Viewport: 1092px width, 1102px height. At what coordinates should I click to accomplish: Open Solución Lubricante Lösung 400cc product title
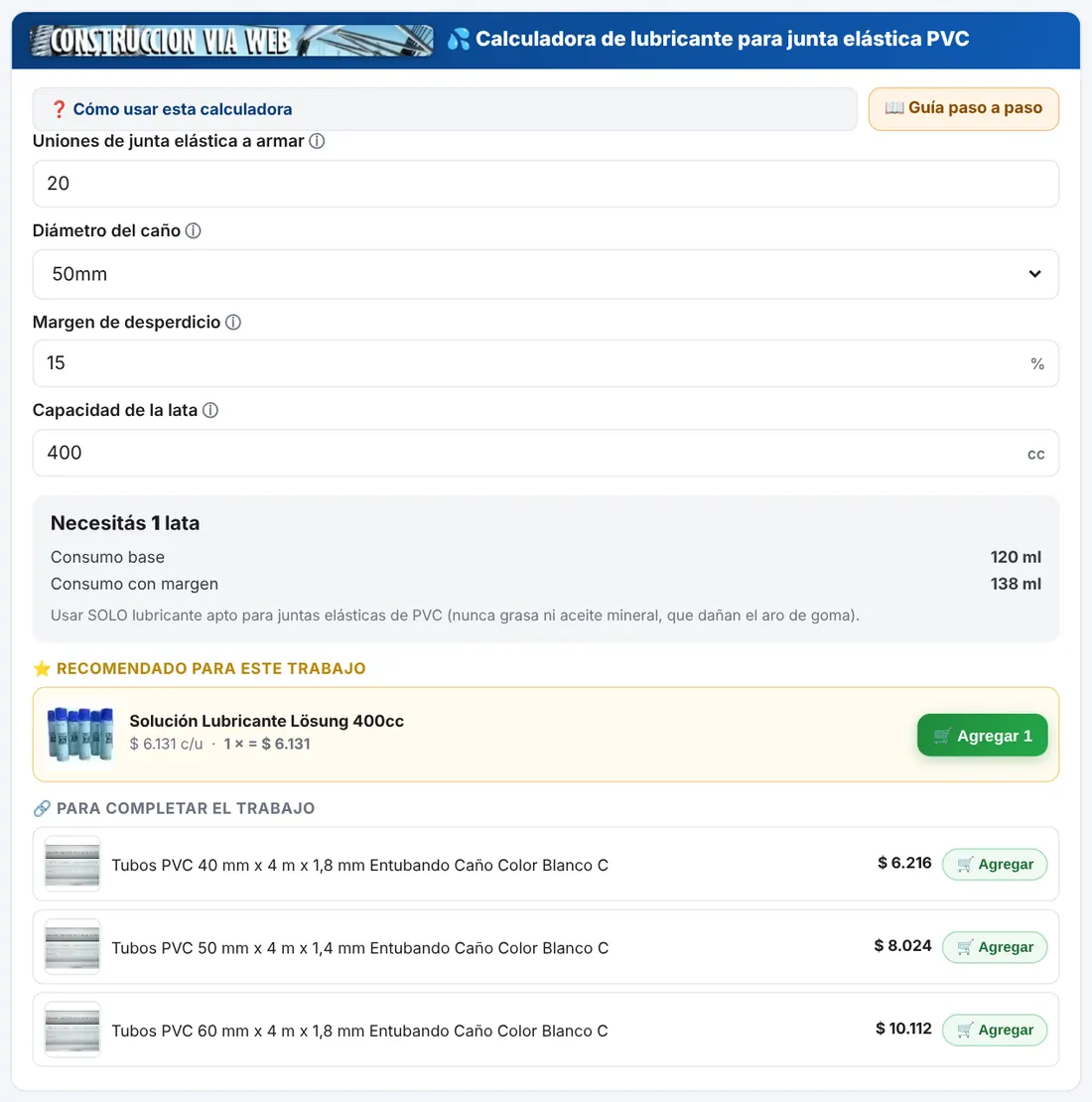pyautogui.click(x=266, y=721)
